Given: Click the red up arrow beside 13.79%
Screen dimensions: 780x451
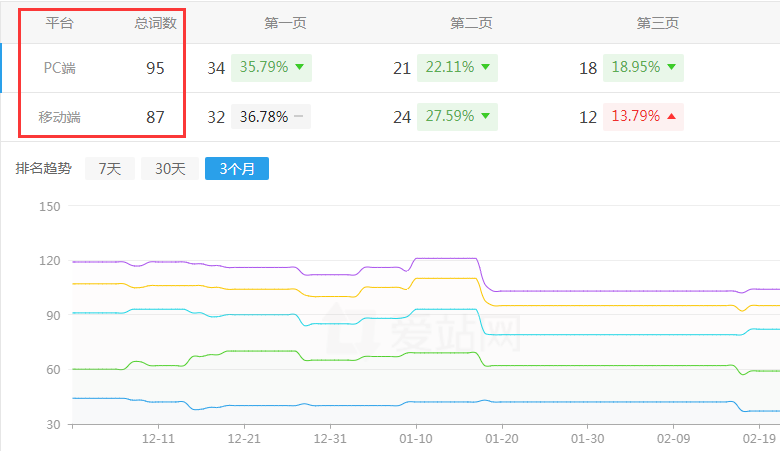Looking at the screenshot, I should click(x=671, y=117).
